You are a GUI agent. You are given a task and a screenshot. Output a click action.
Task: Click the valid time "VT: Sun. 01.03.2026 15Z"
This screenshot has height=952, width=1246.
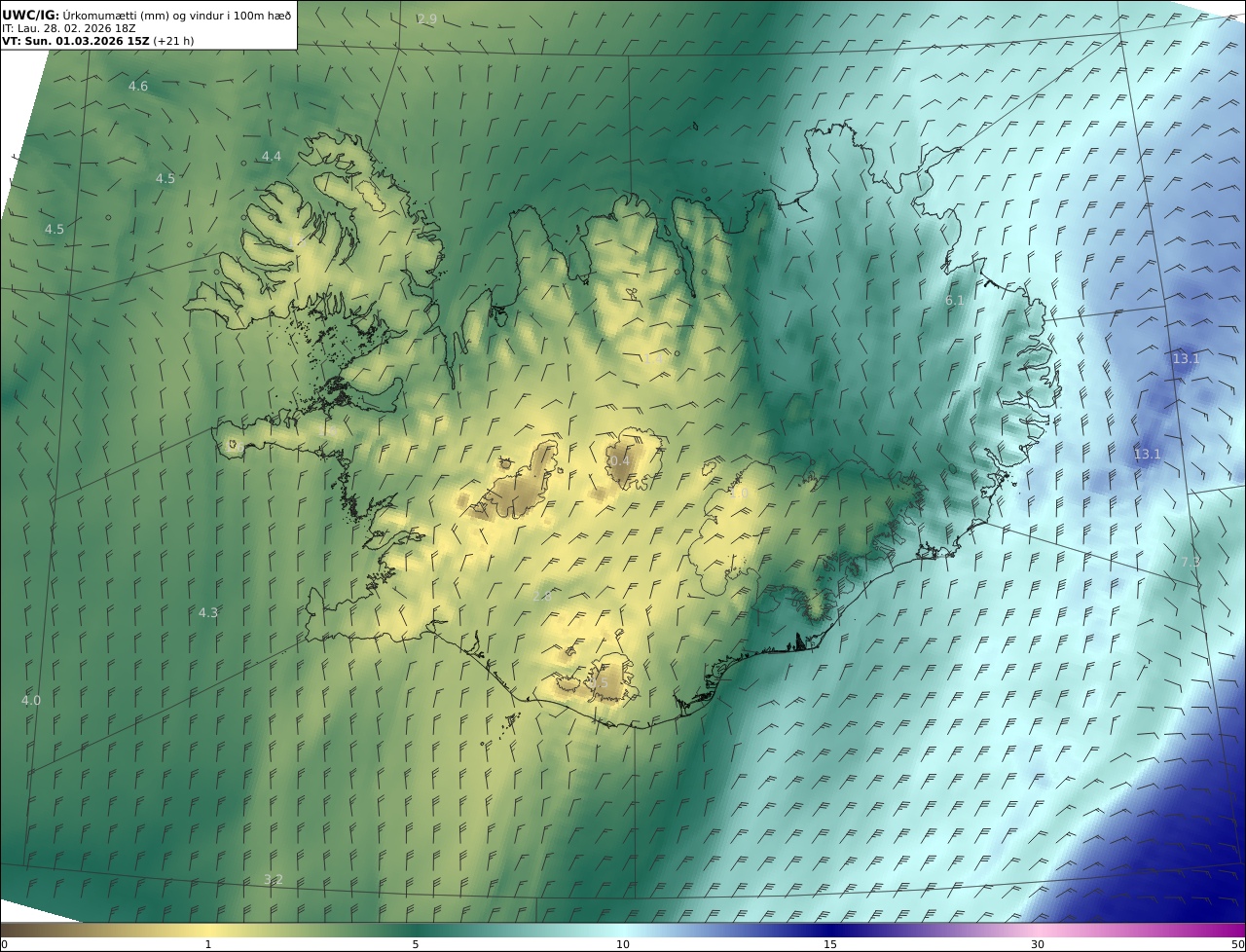[76, 41]
